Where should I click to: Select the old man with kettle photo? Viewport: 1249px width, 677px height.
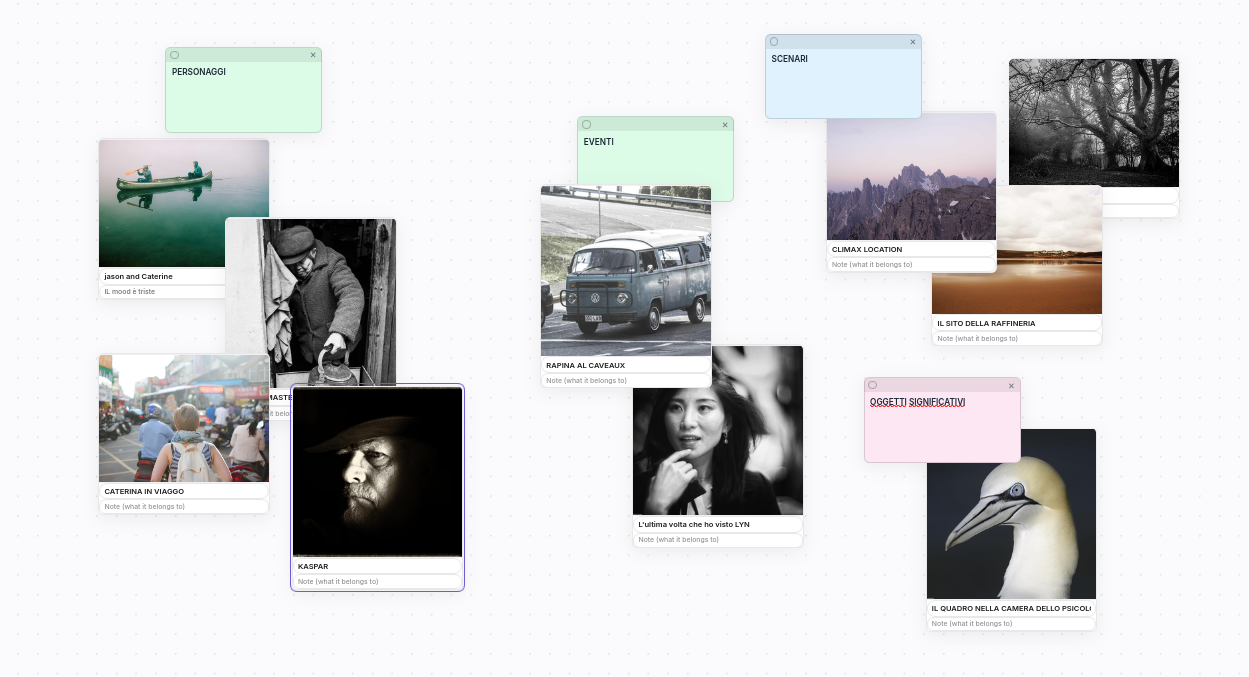click(311, 302)
